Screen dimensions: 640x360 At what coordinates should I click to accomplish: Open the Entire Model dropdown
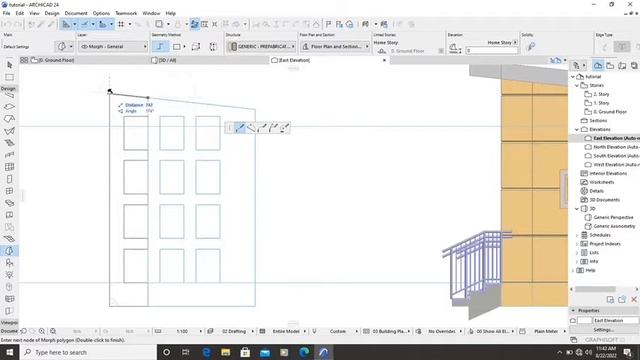(x=286, y=331)
